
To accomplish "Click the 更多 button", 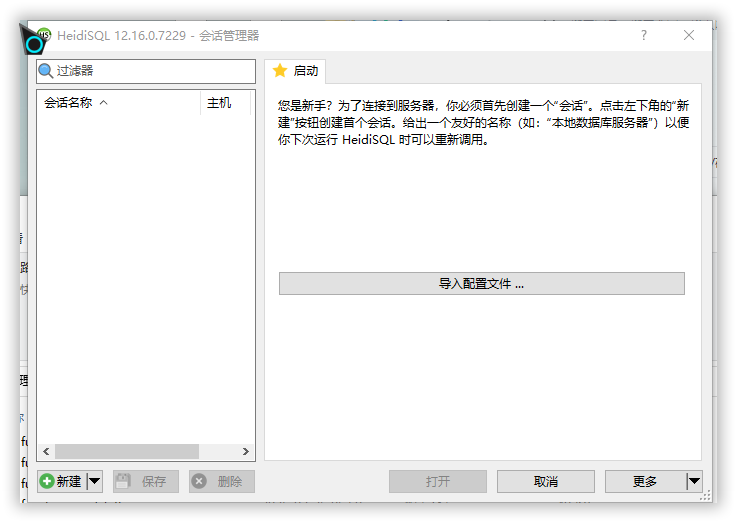I will [x=645, y=481].
